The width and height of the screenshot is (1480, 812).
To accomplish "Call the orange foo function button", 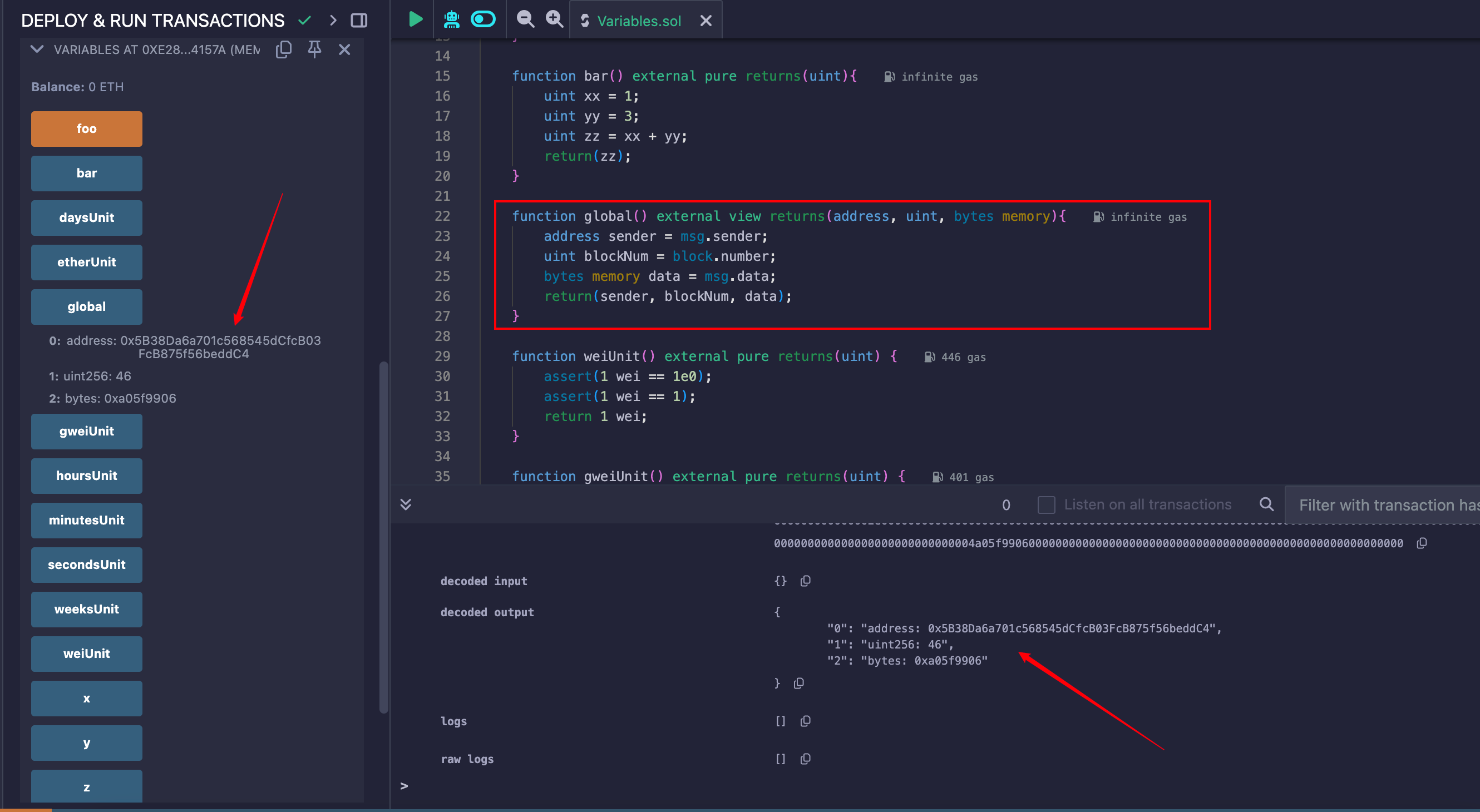I will click(87, 128).
